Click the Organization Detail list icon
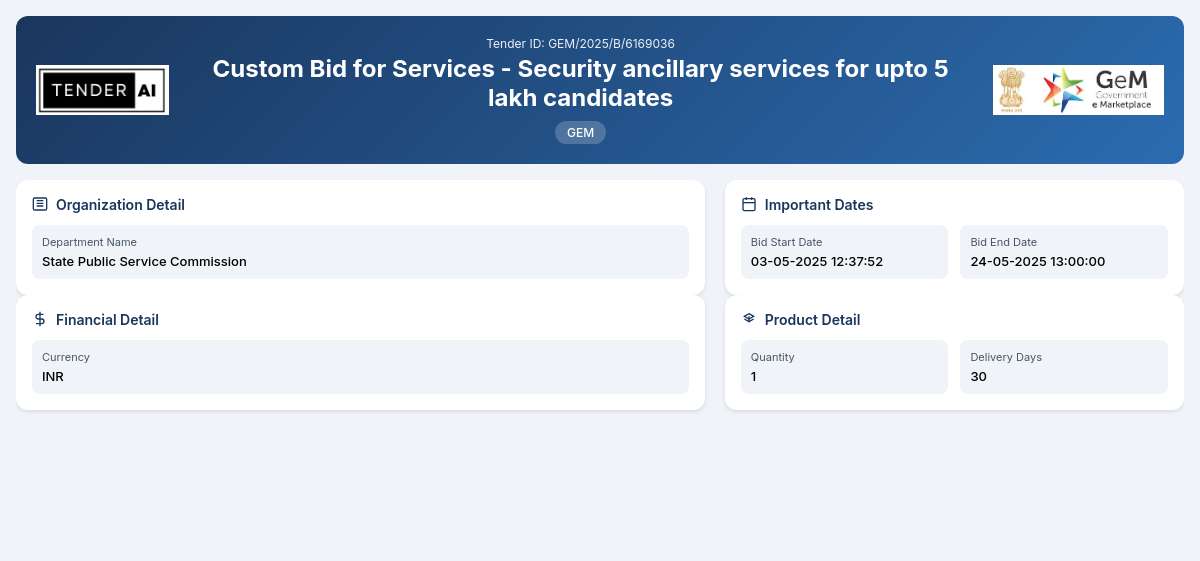 [40, 204]
